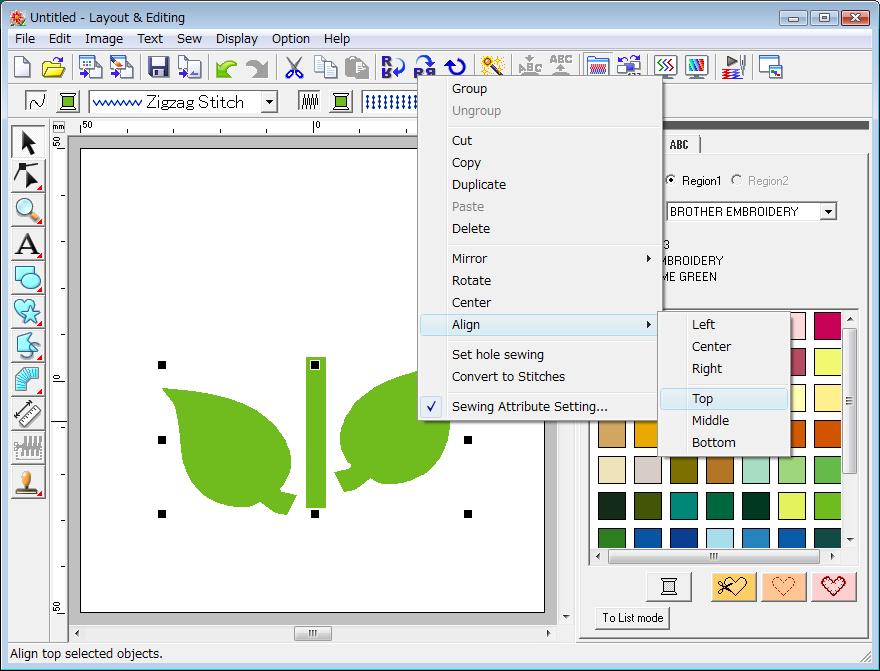This screenshot has height=671, width=880.
Task: Select the Stamp tool
Action: click(28, 482)
